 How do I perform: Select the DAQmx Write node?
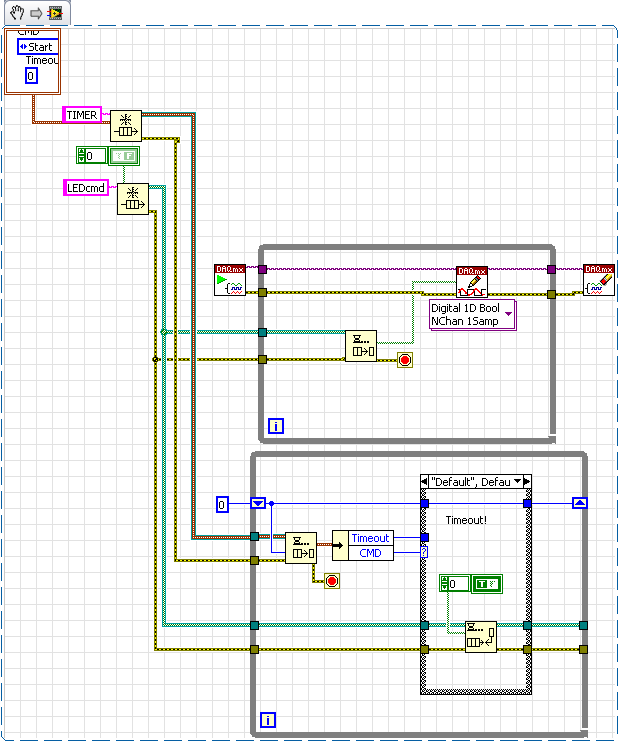[471, 281]
